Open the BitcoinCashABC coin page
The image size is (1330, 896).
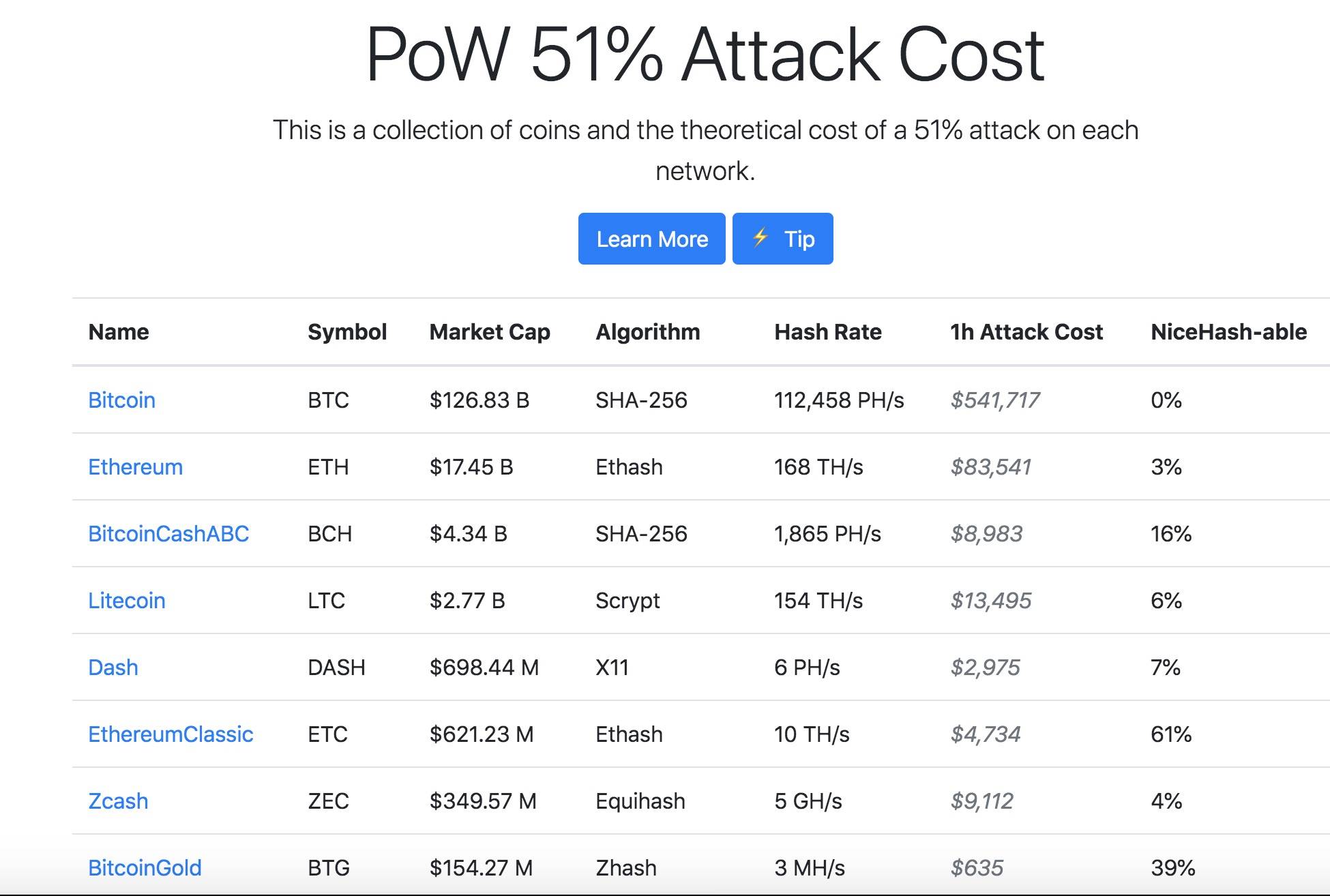click(169, 534)
